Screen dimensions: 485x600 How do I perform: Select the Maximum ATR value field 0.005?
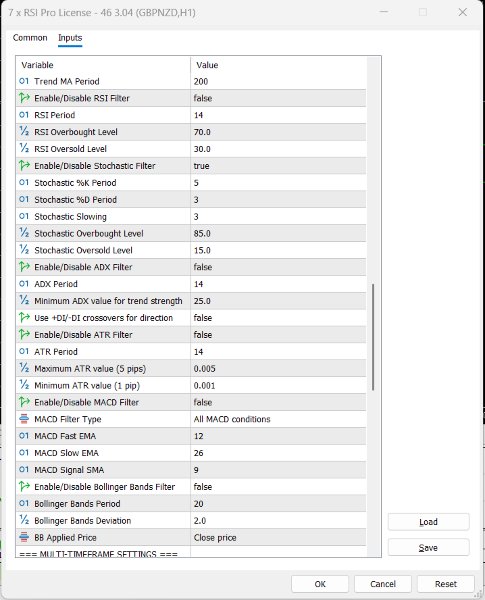[278, 368]
